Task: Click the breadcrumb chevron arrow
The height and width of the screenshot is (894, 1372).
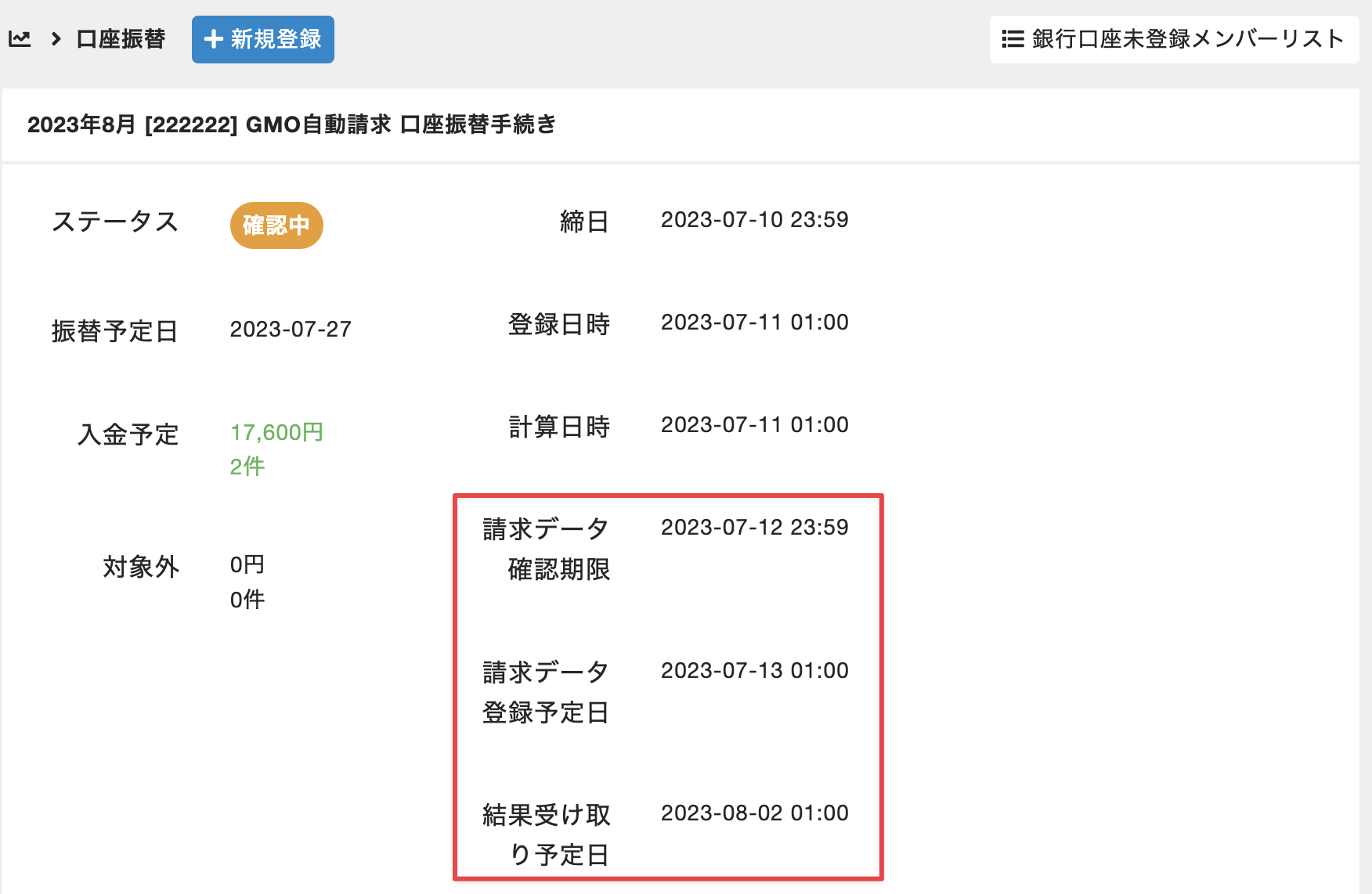Action: (56, 39)
